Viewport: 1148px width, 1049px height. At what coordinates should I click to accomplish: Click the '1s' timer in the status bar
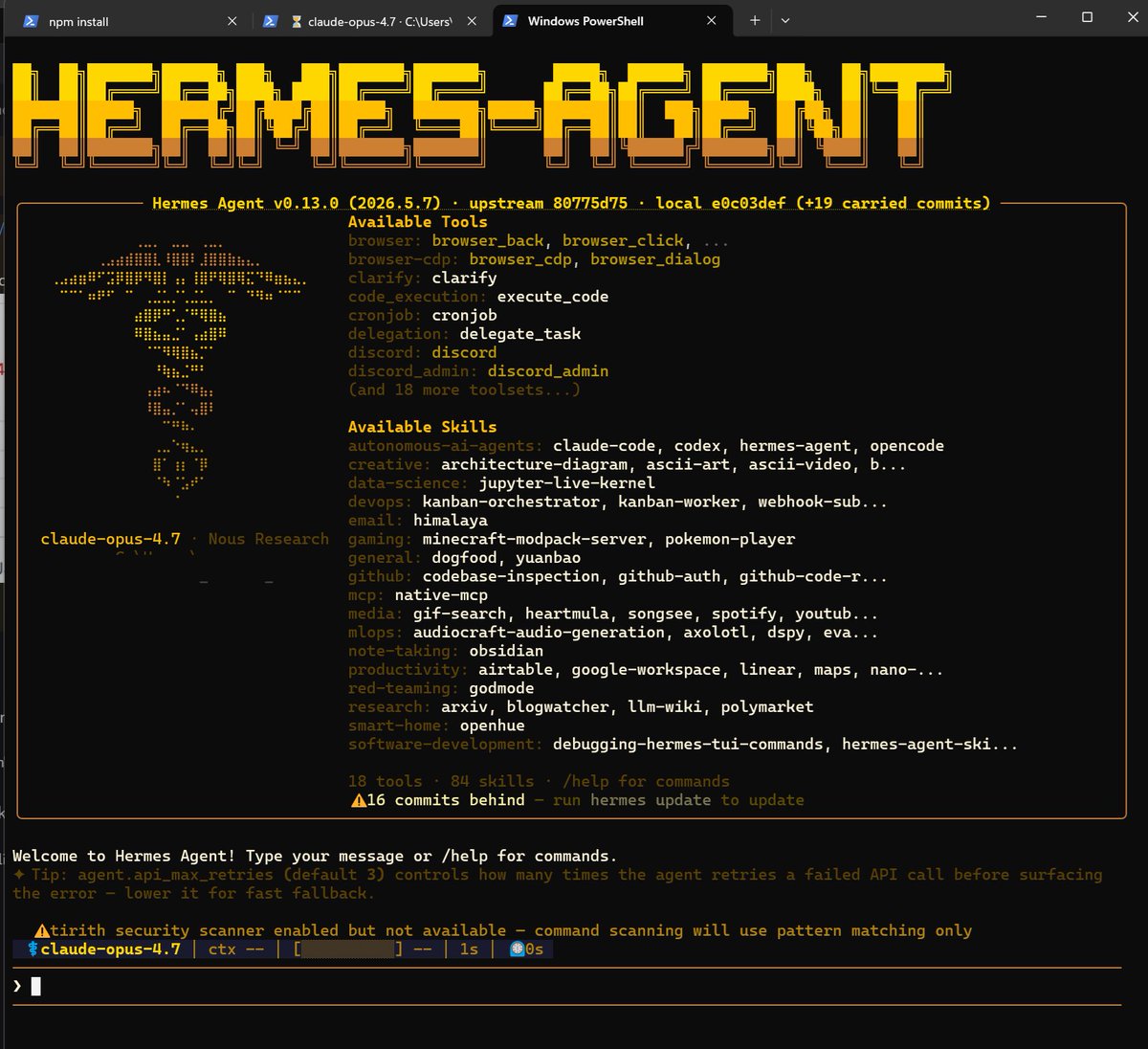click(469, 949)
